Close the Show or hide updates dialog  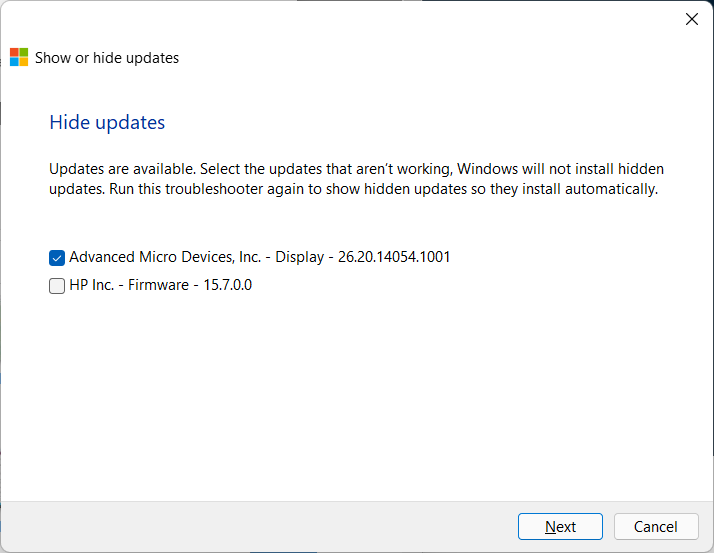(x=691, y=19)
